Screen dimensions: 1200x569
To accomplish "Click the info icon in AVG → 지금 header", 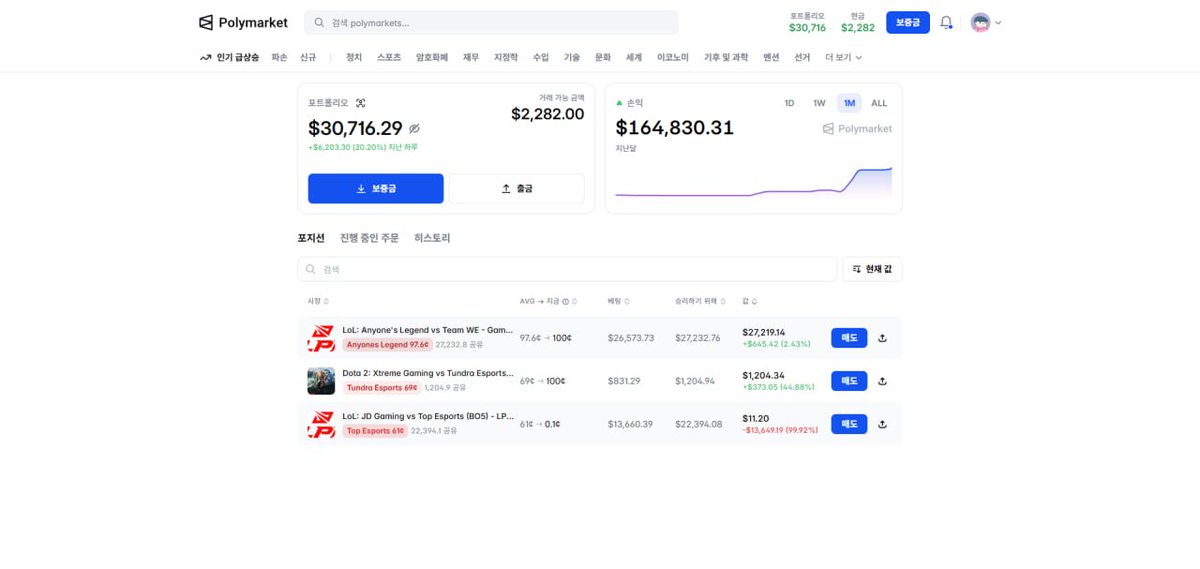I will pos(565,301).
